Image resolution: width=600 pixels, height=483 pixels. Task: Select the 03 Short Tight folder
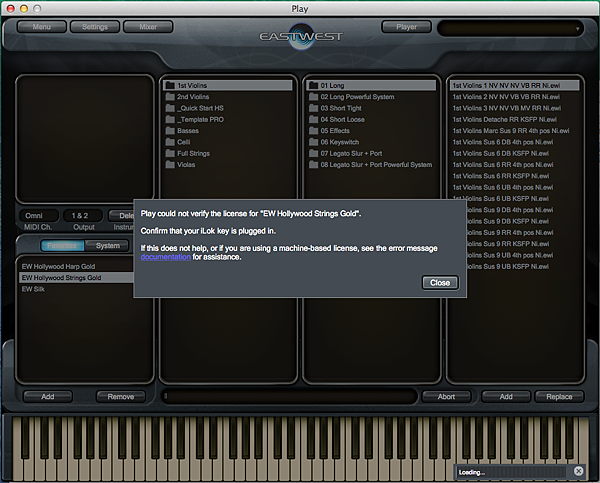[371, 108]
